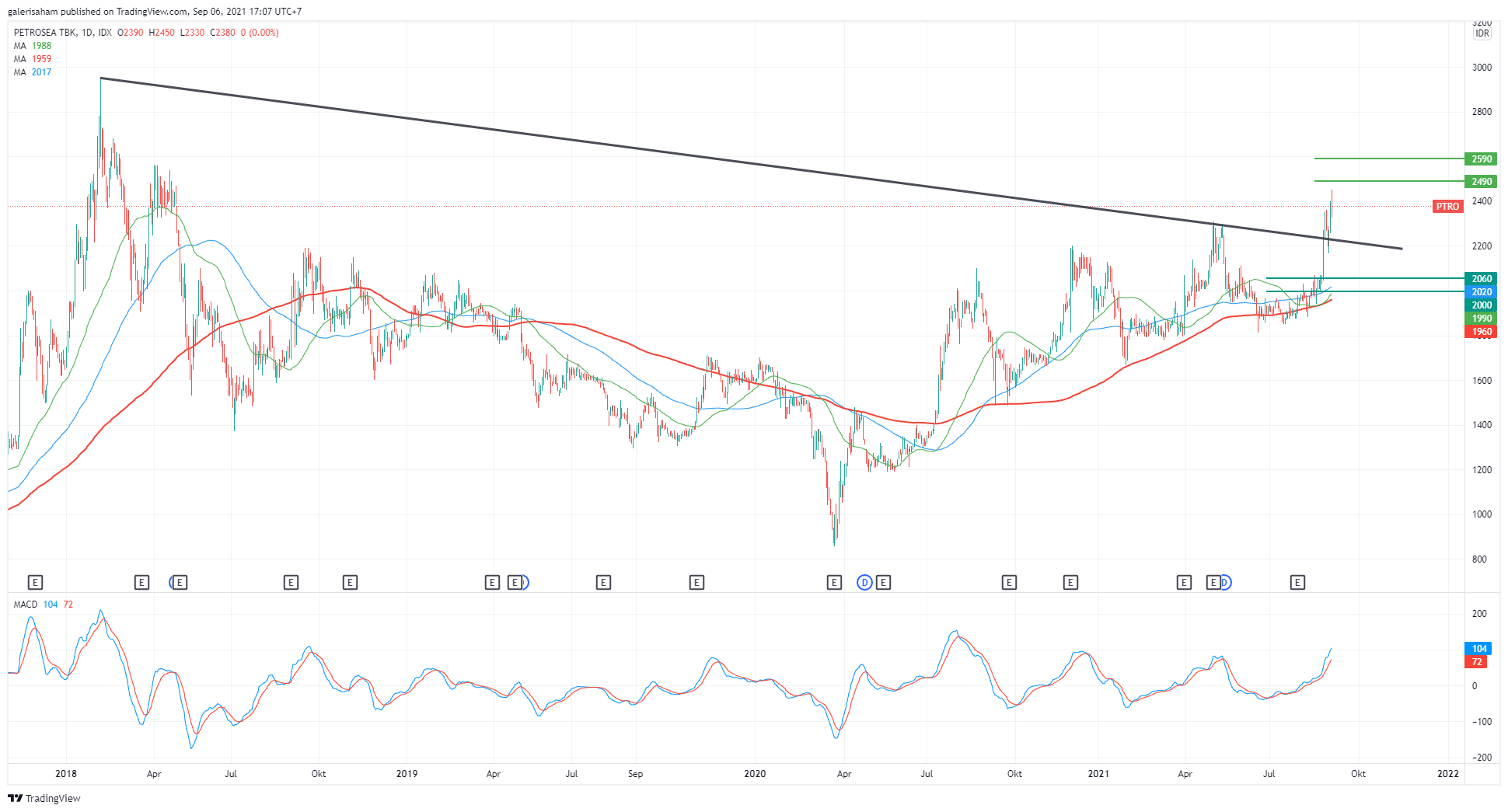Open the IDR currency selector on price axis
Screen dimensions: 1508x812
tap(1482, 33)
